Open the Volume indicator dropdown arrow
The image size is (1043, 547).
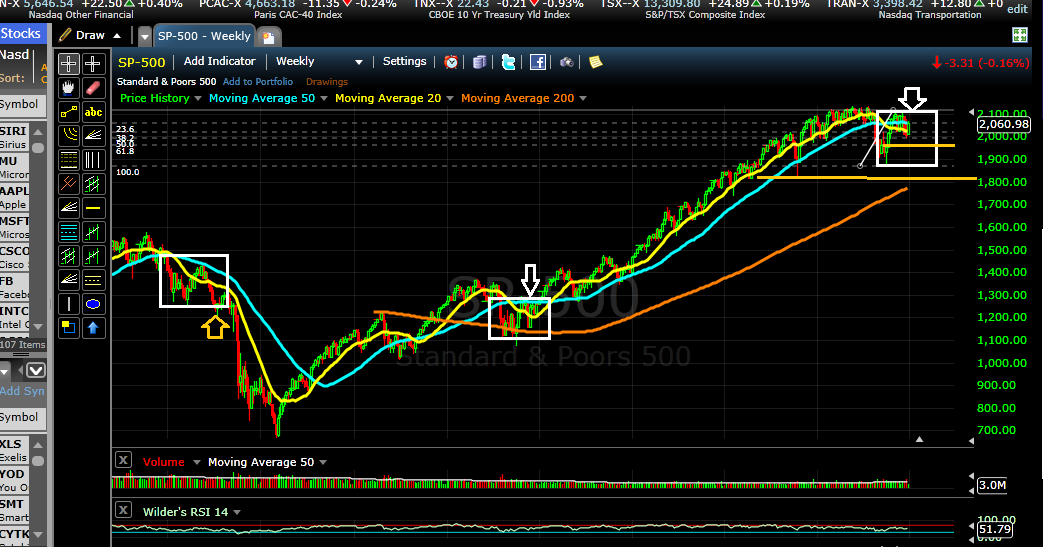[x=197, y=462]
